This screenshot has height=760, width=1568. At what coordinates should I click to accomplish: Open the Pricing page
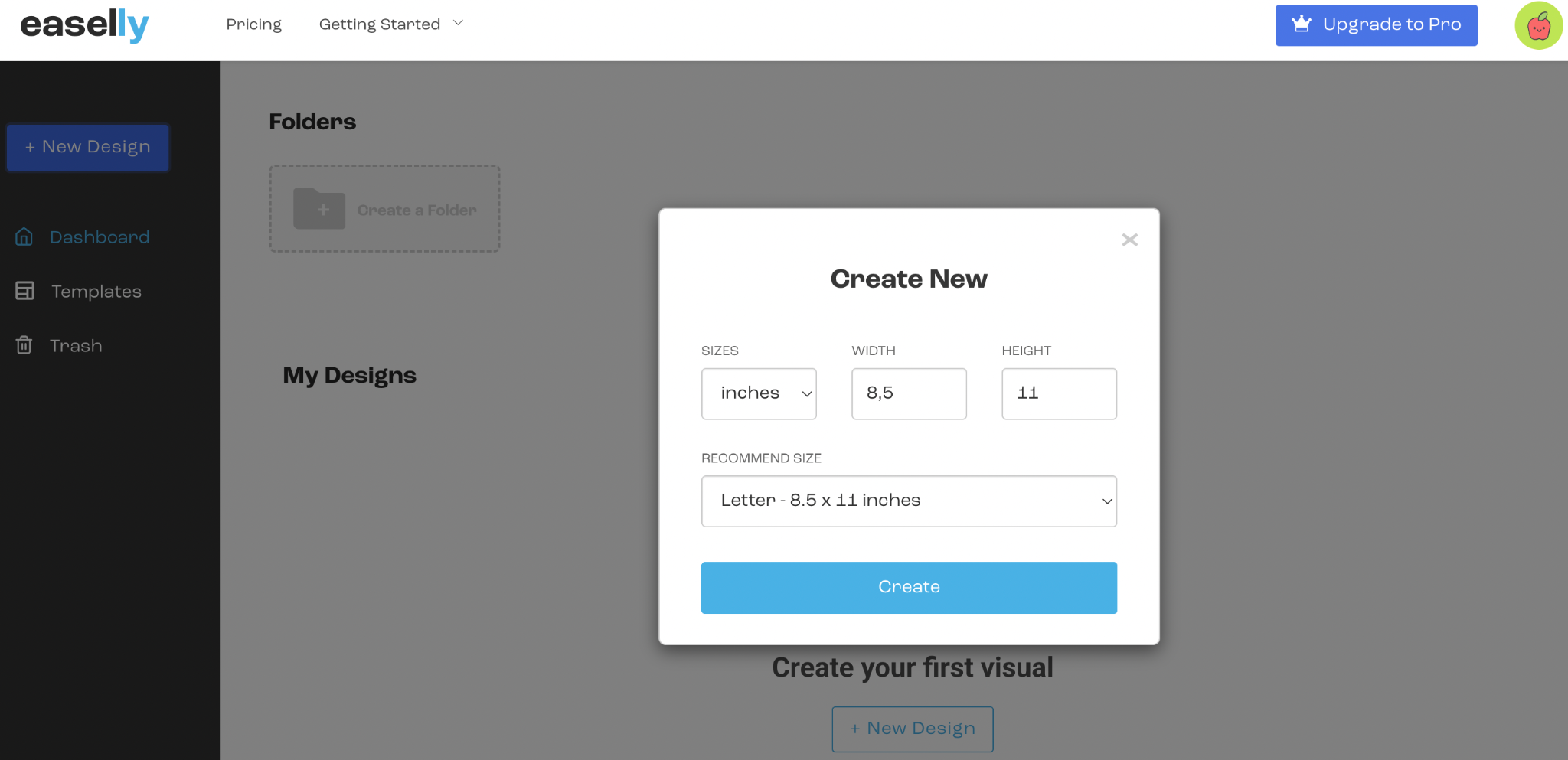[x=253, y=24]
